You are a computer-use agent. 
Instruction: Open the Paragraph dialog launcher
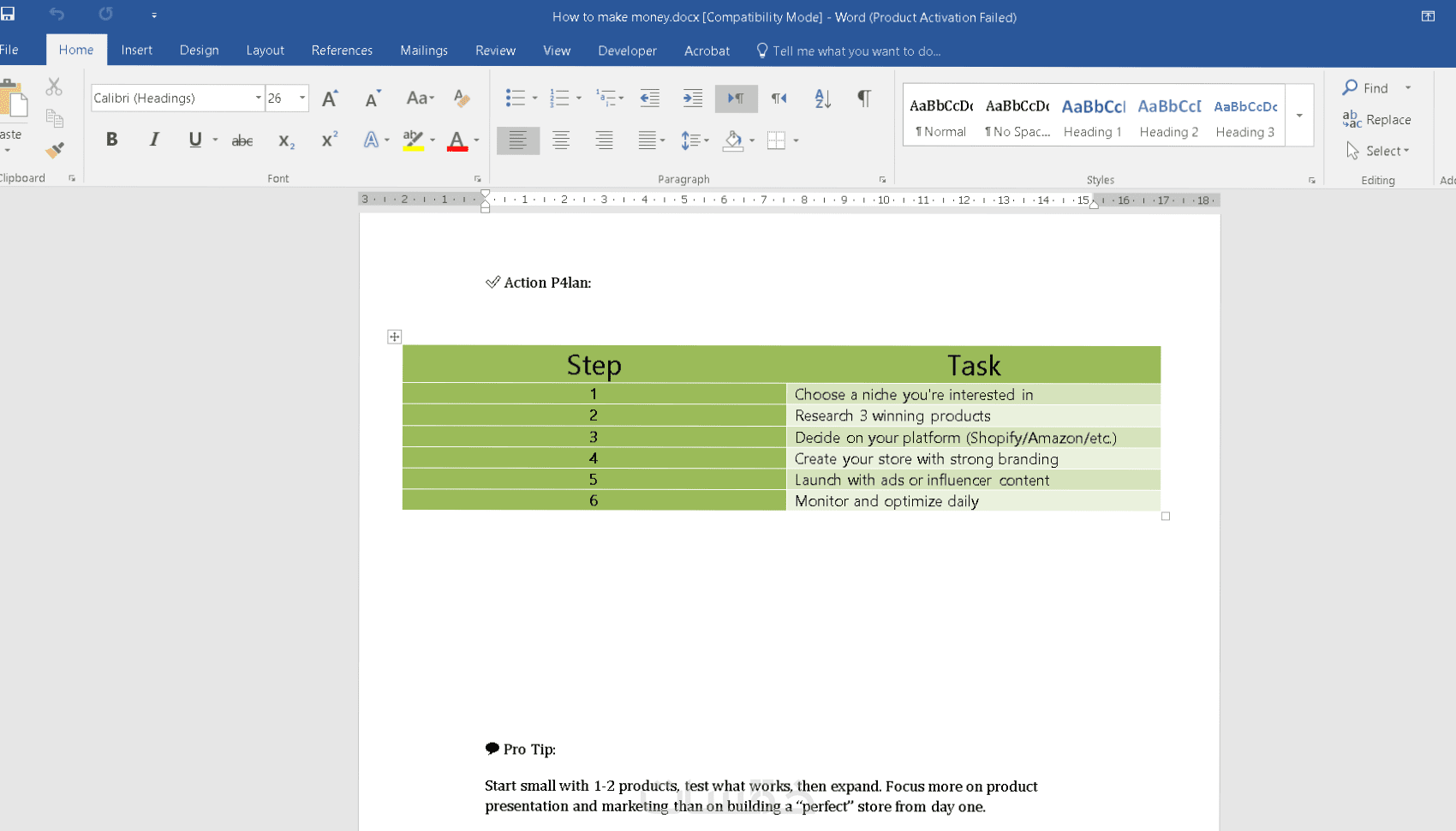click(882, 179)
